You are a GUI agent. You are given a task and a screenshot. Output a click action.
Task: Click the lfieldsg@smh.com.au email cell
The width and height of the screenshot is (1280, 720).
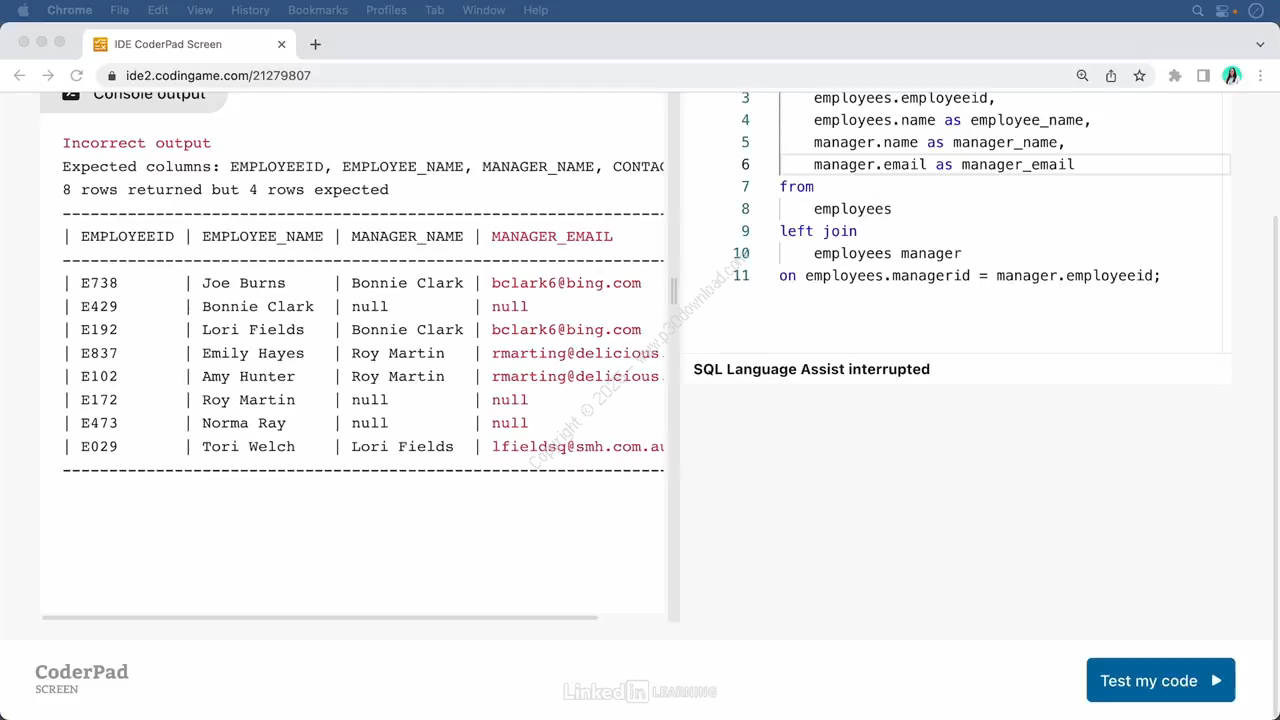[578, 447]
